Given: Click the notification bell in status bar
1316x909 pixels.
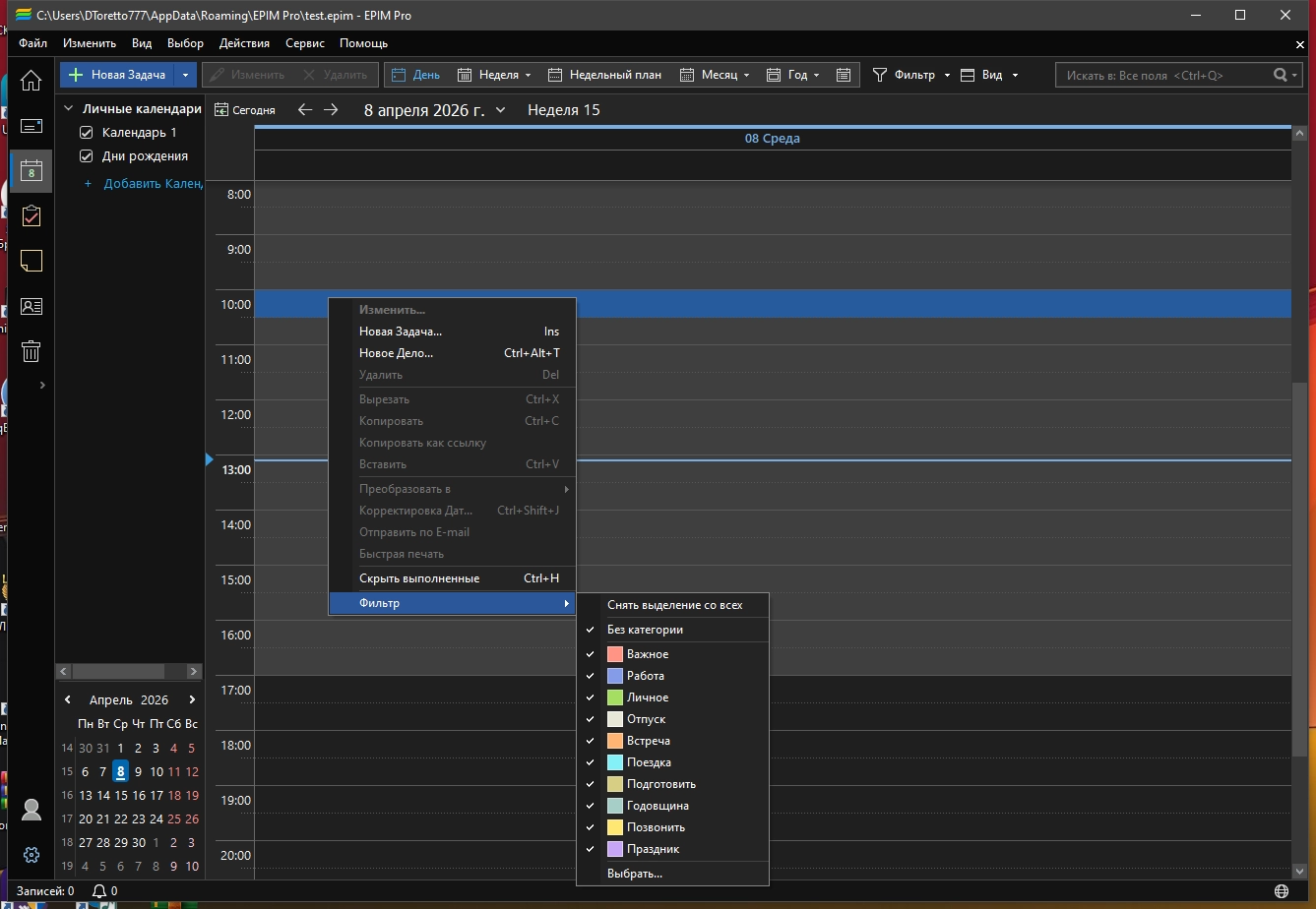Looking at the screenshot, I should click(x=99, y=891).
